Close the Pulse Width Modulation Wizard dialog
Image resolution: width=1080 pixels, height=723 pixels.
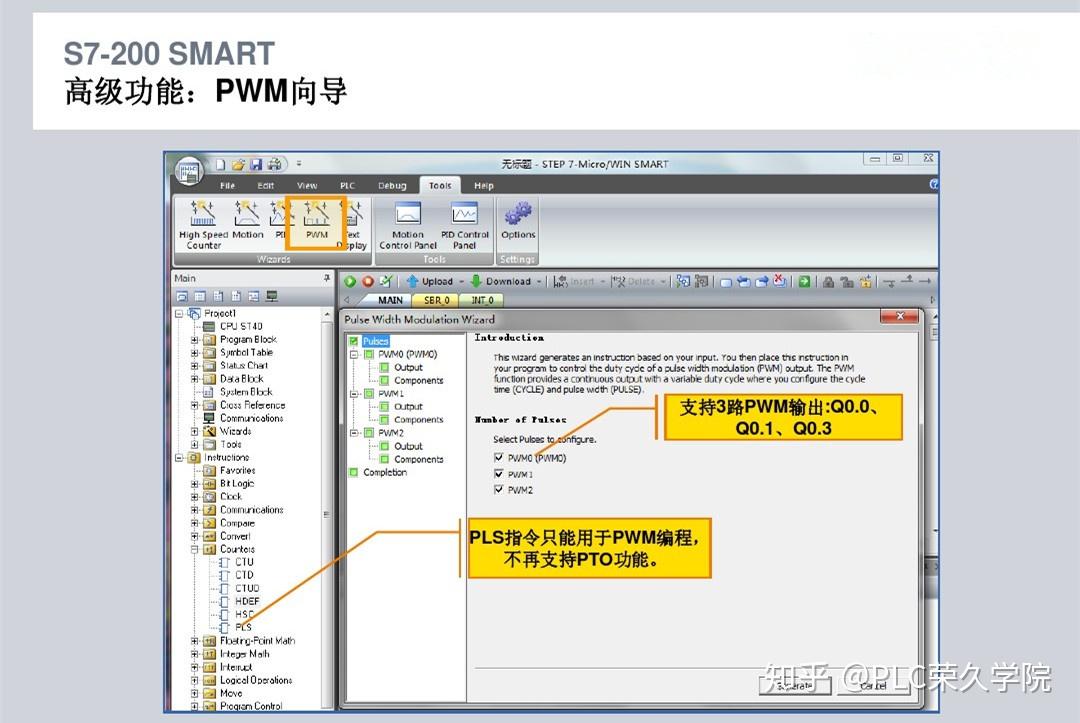click(x=900, y=316)
